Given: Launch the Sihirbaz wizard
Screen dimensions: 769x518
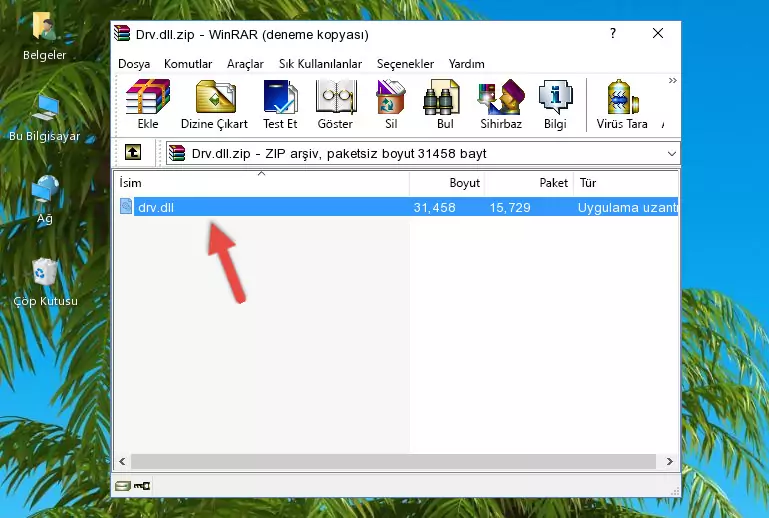Looking at the screenshot, I should tap(501, 104).
